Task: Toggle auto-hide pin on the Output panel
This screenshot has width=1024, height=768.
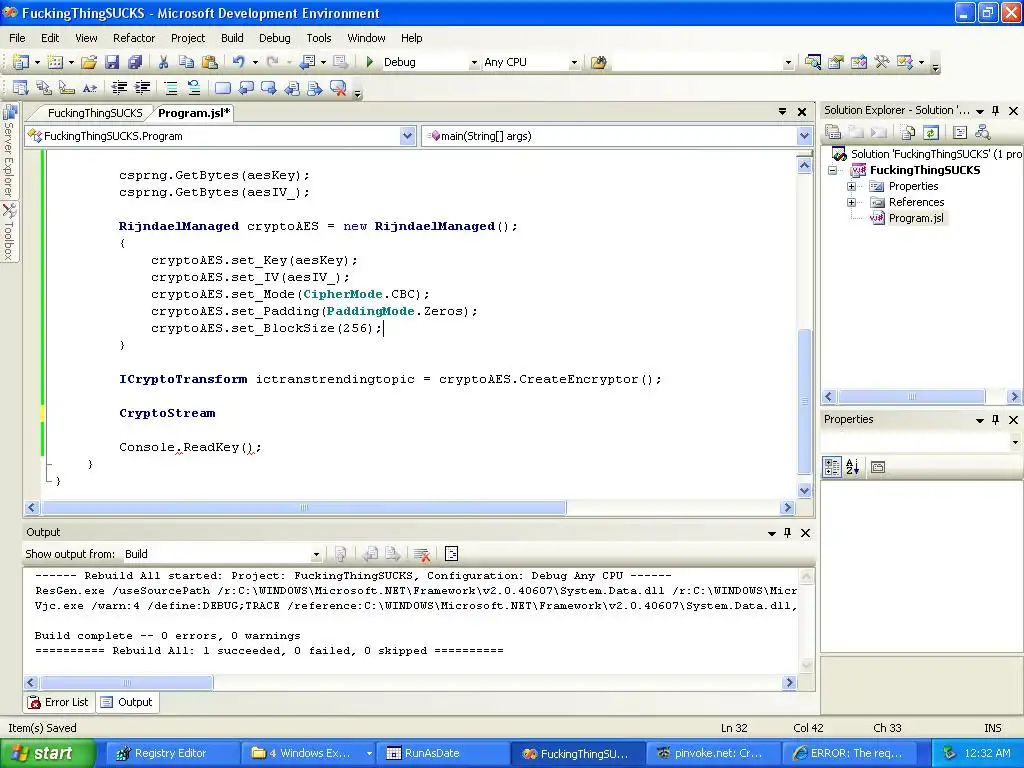Action: click(x=788, y=533)
